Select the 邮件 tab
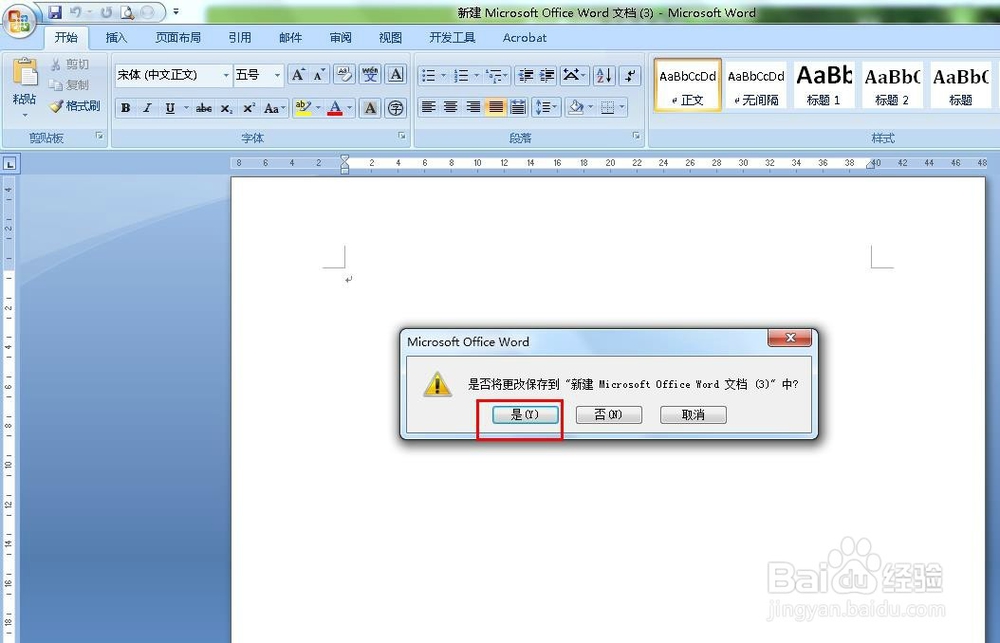Screen dimensions: 1000x643 point(290,38)
